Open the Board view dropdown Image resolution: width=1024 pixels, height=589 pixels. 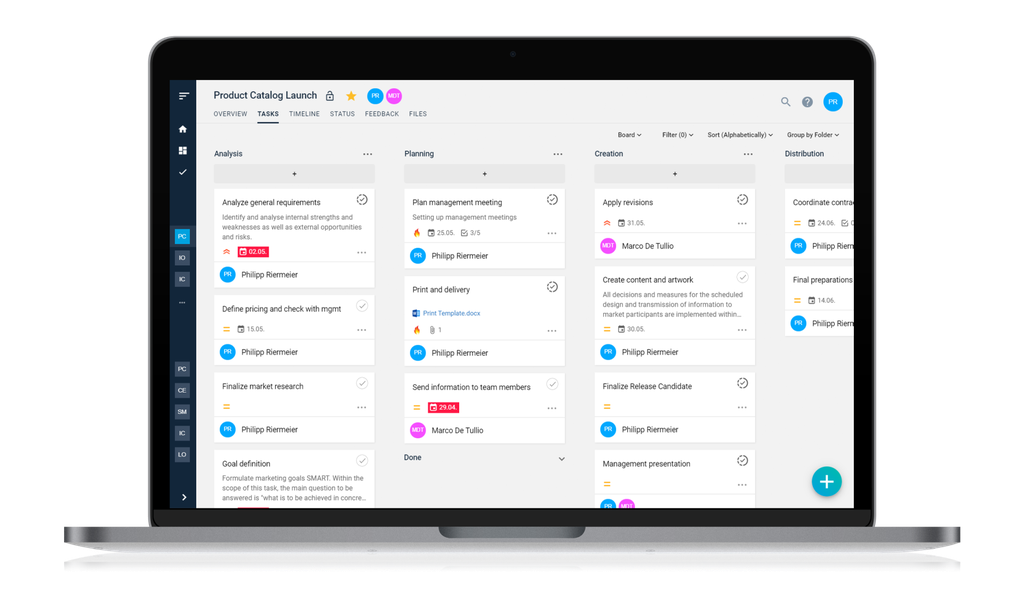tap(630, 135)
